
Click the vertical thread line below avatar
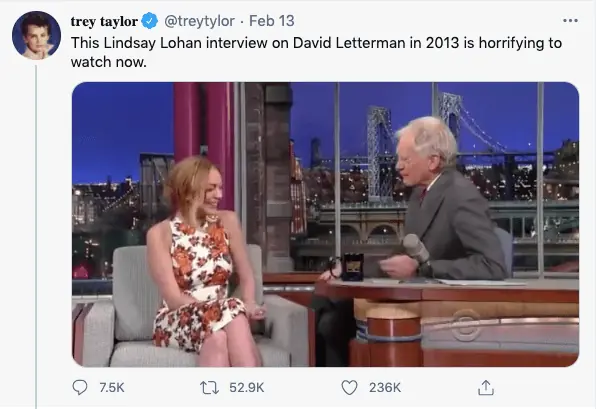pyautogui.click(x=36, y=236)
